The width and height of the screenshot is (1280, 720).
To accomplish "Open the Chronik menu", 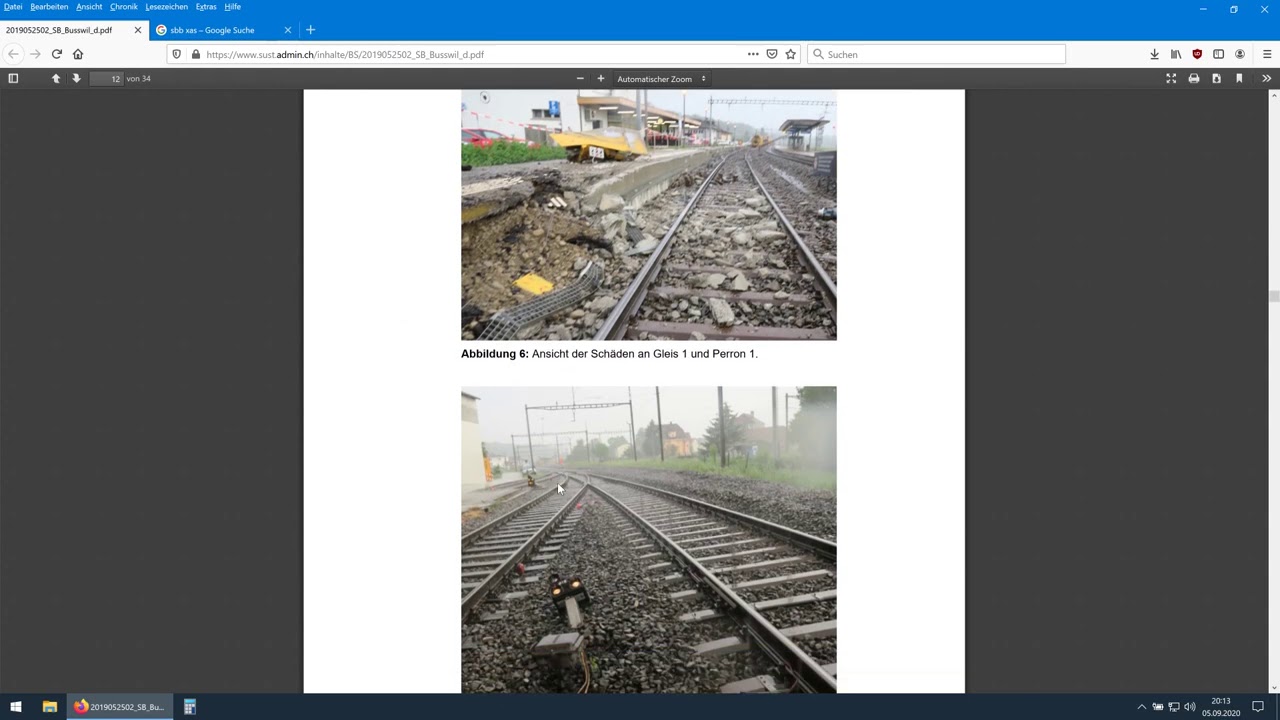I will click(124, 7).
